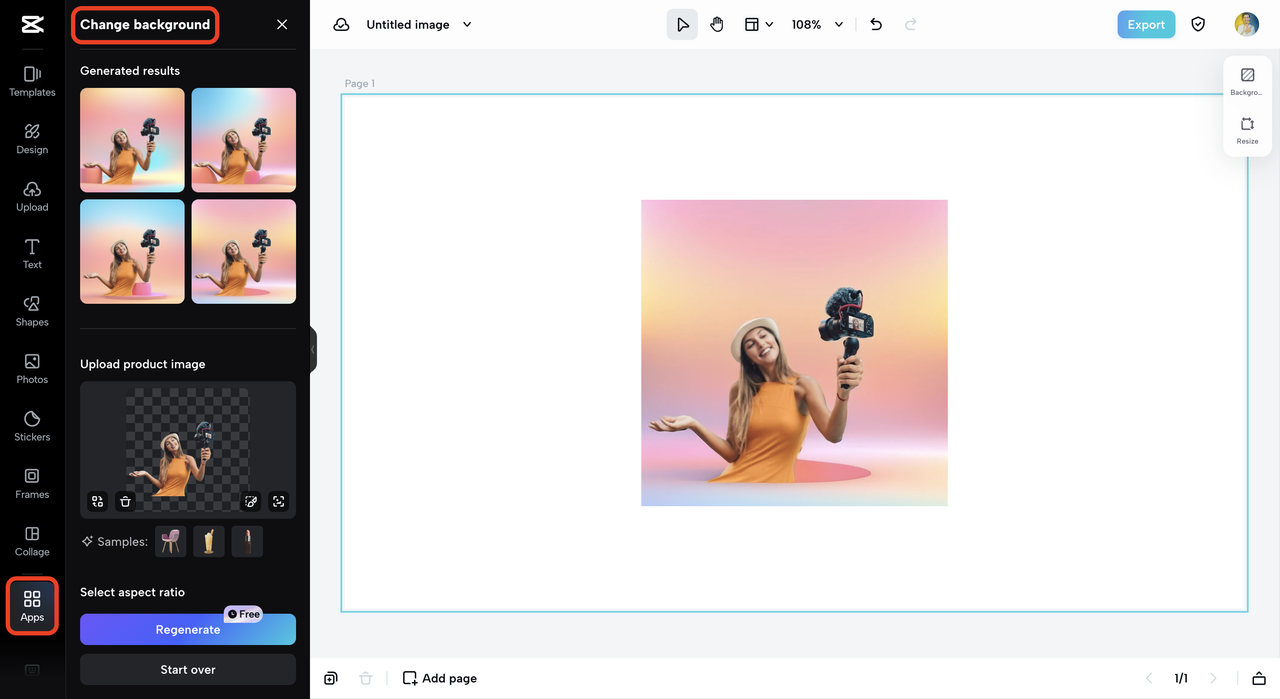Click the Export button

click(1146, 24)
